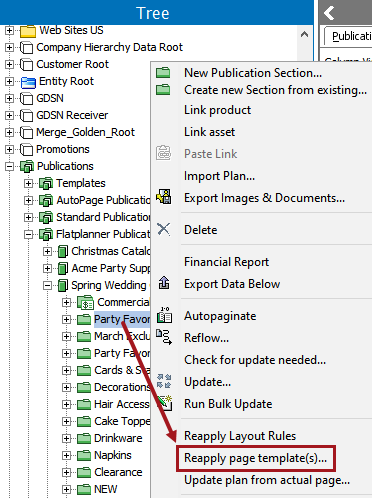
Task: Collapse the Spring Wedding node
Action: 47,286
